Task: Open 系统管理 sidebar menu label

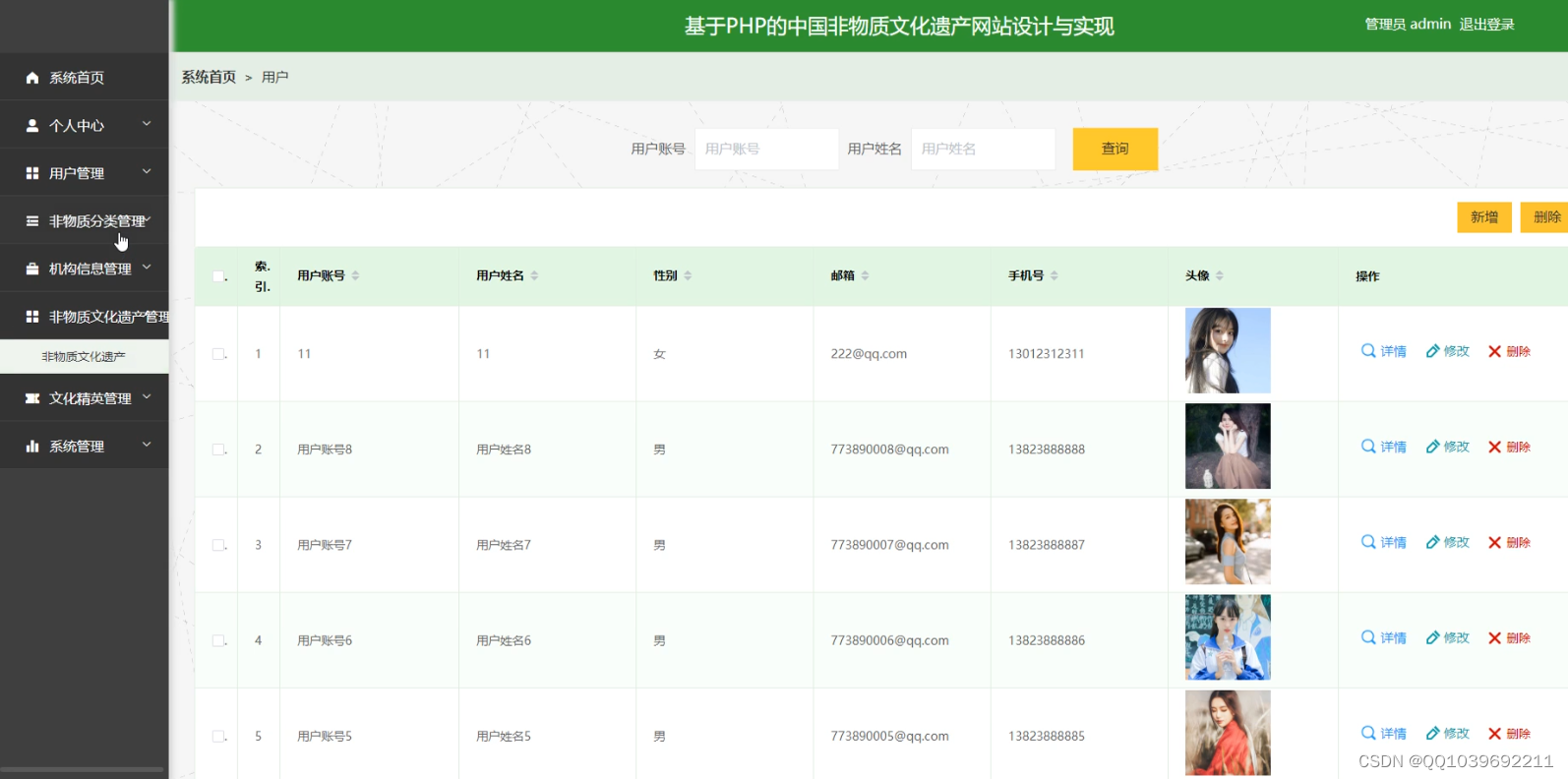Action: click(x=77, y=447)
